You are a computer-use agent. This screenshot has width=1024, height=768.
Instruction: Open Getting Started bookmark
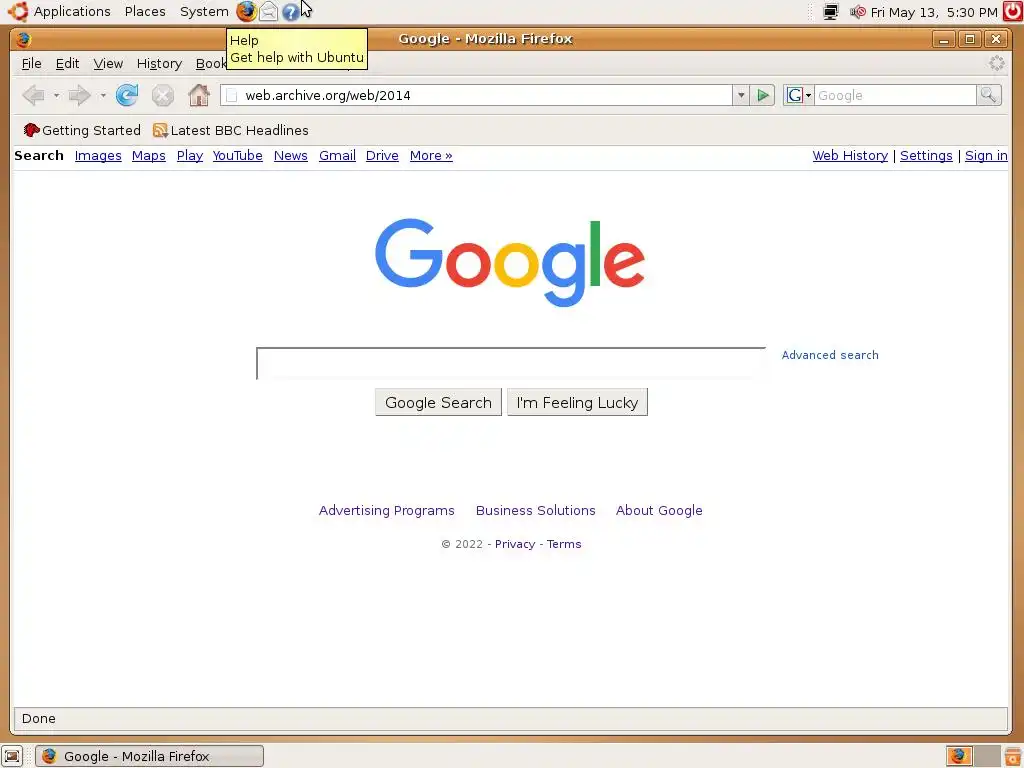[82, 130]
